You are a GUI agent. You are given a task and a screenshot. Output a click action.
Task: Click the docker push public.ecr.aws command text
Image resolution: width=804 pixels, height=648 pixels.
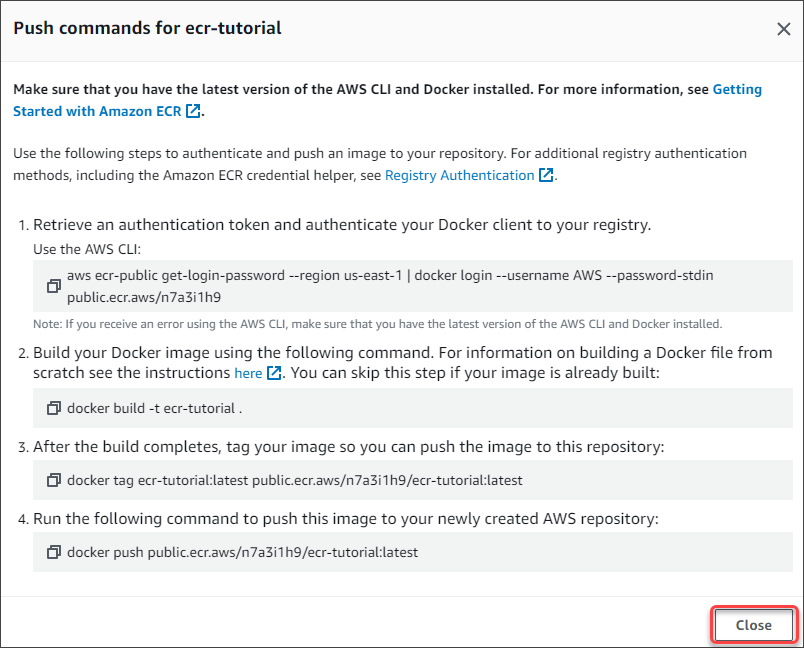(x=243, y=552)
